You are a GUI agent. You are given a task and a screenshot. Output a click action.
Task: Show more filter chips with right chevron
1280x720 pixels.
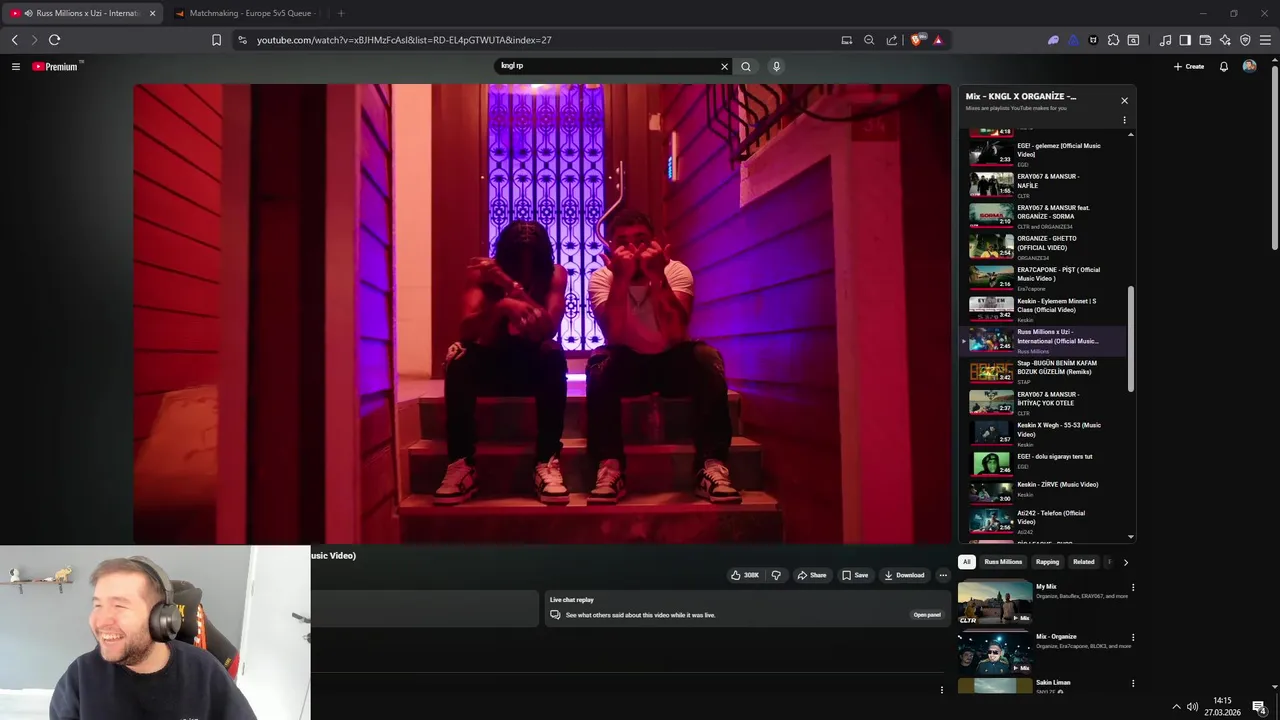(x=1125, y=562)
